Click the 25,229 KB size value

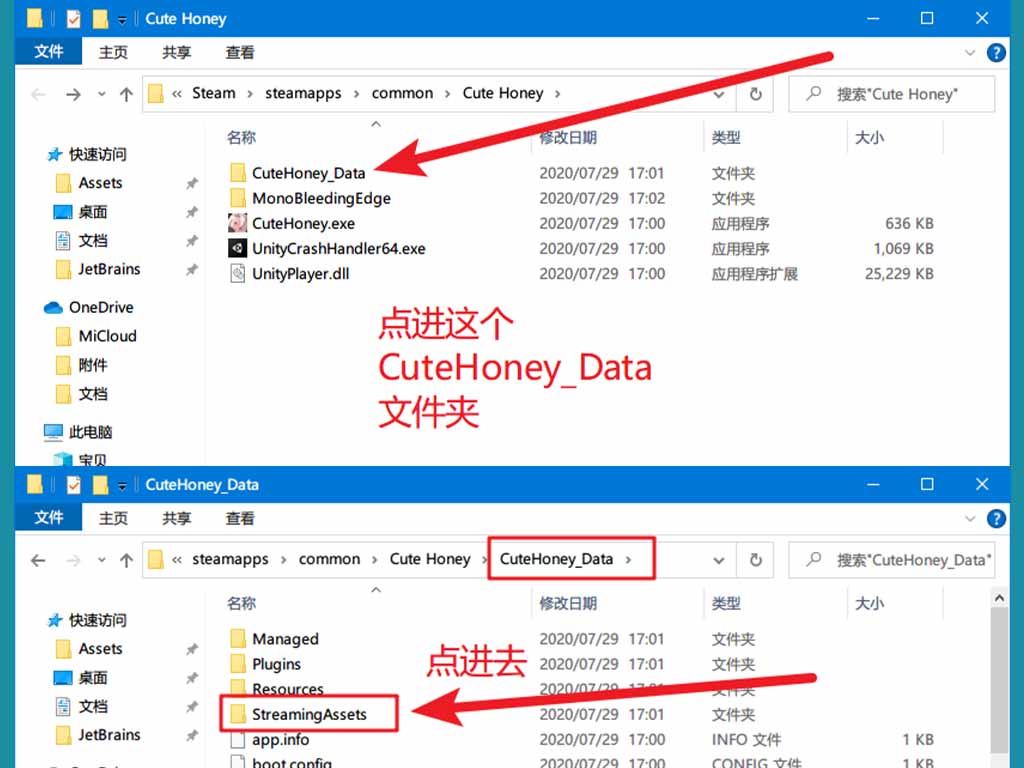point(899,274)
